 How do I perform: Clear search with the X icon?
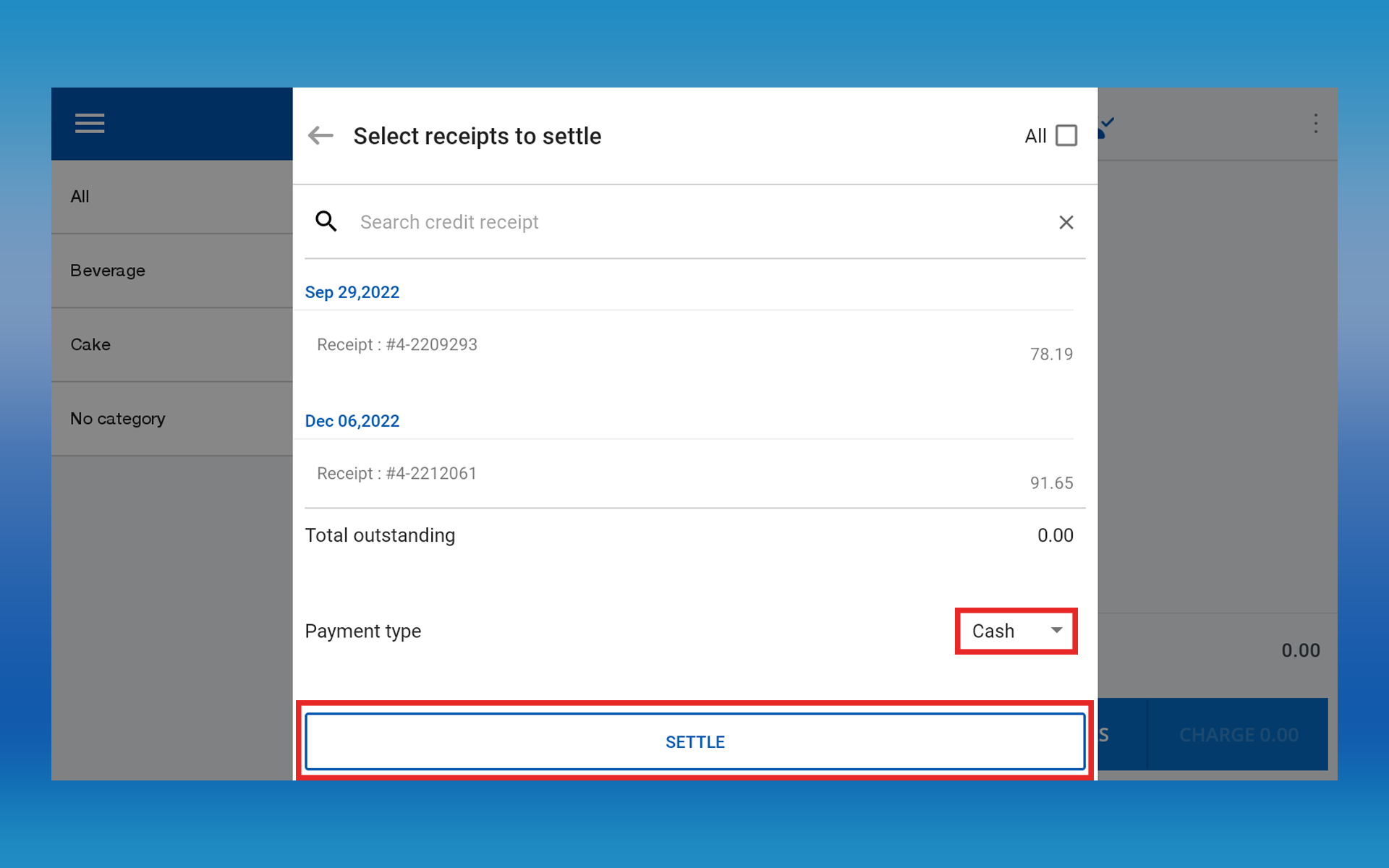tap(1066, 222)
